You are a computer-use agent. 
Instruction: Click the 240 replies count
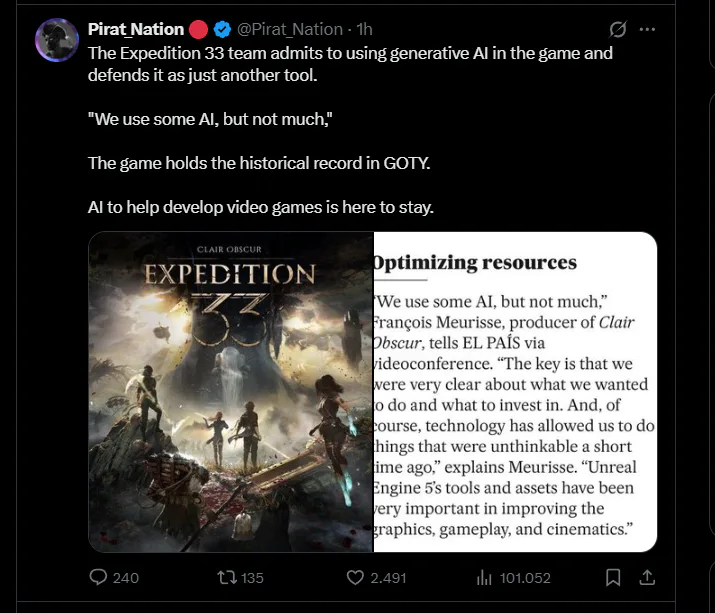click(x=126, y=577)
